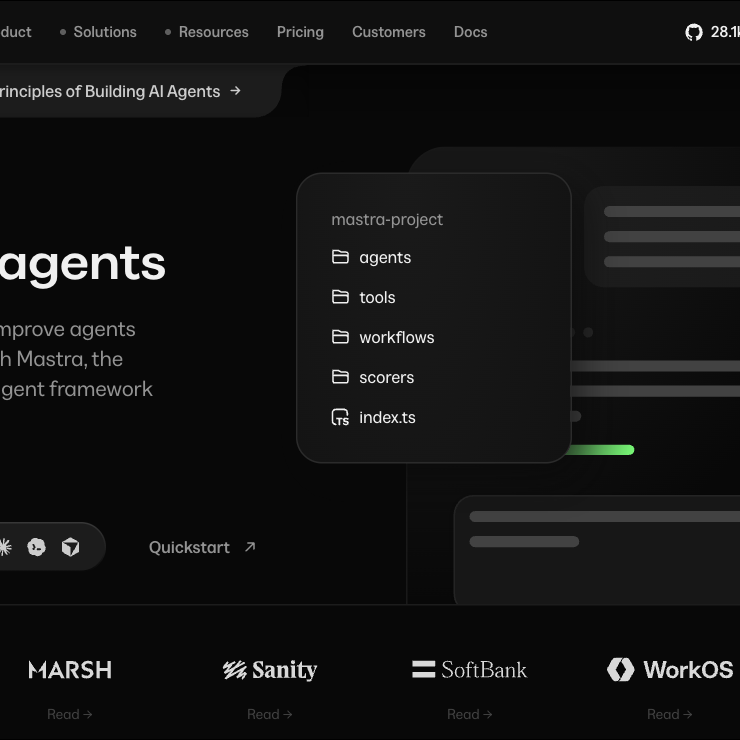Click the WorkOS logo
Screen dimensions: 740x740
[670, 670]
